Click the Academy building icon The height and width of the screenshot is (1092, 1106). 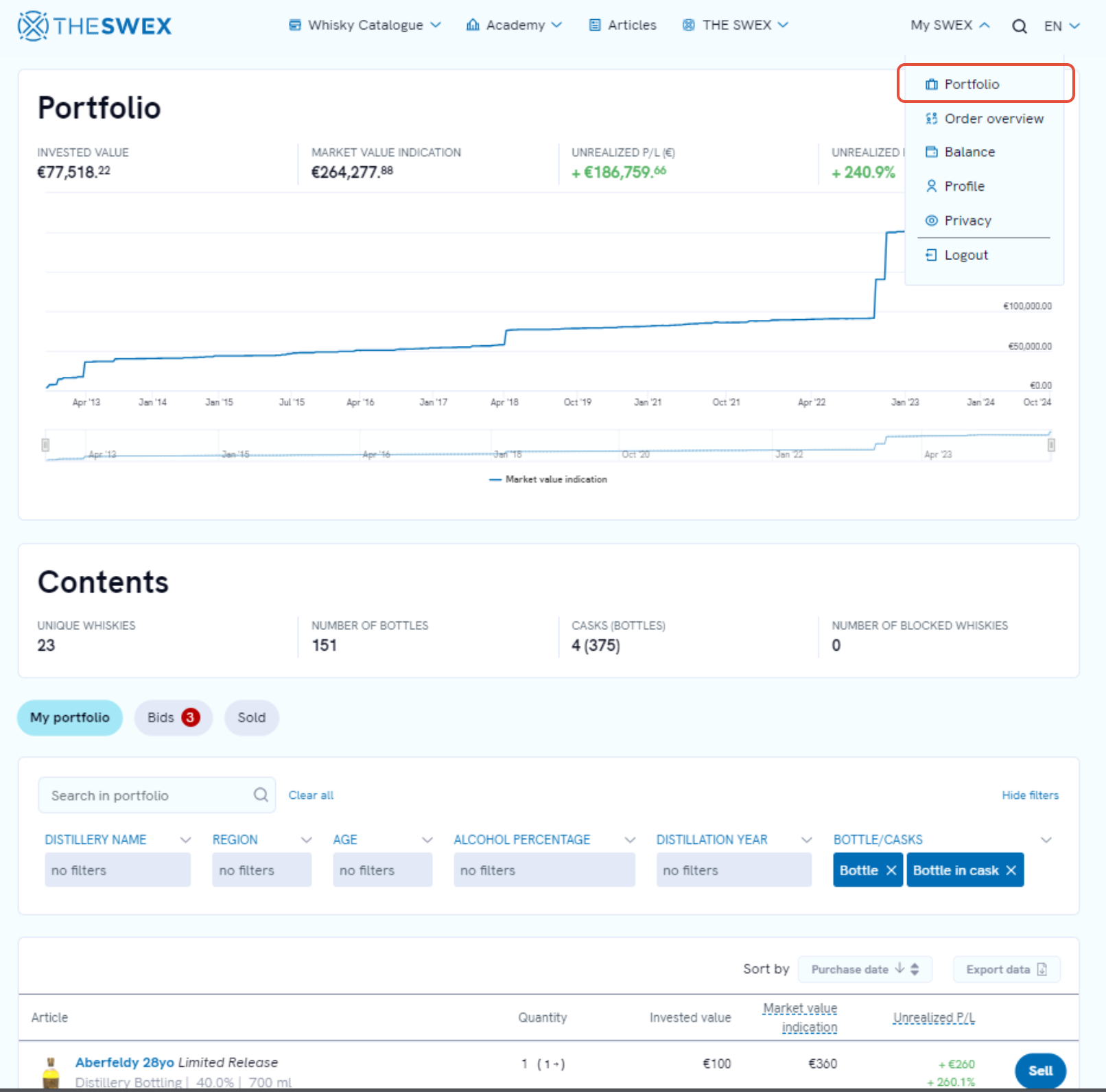pos(473,25)
